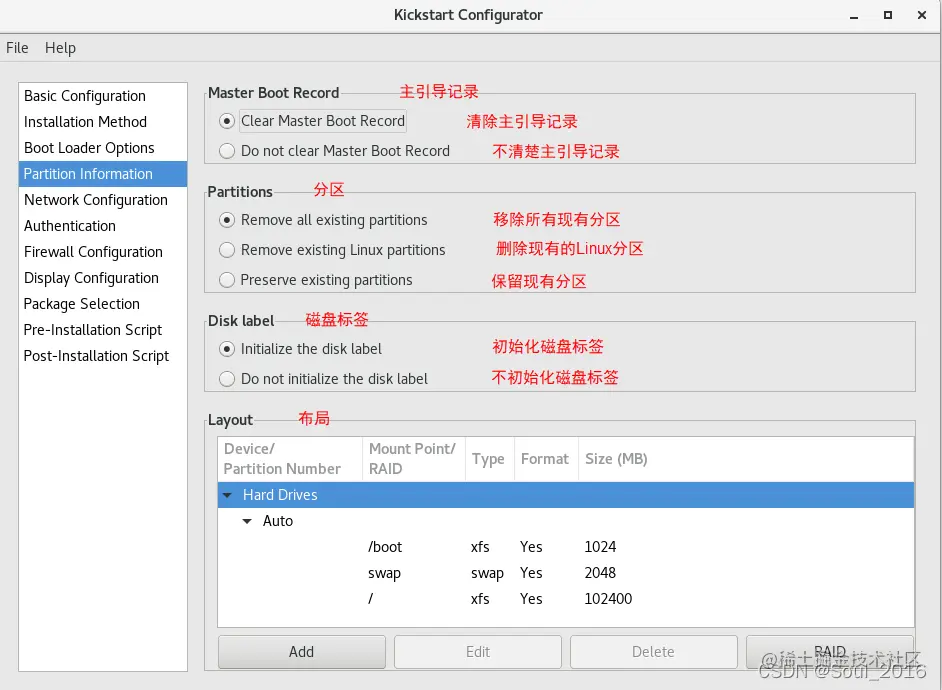The height and width of the screenshot is (690, 942).
Task: Click the Format column header
Action: tap(546, 459)
